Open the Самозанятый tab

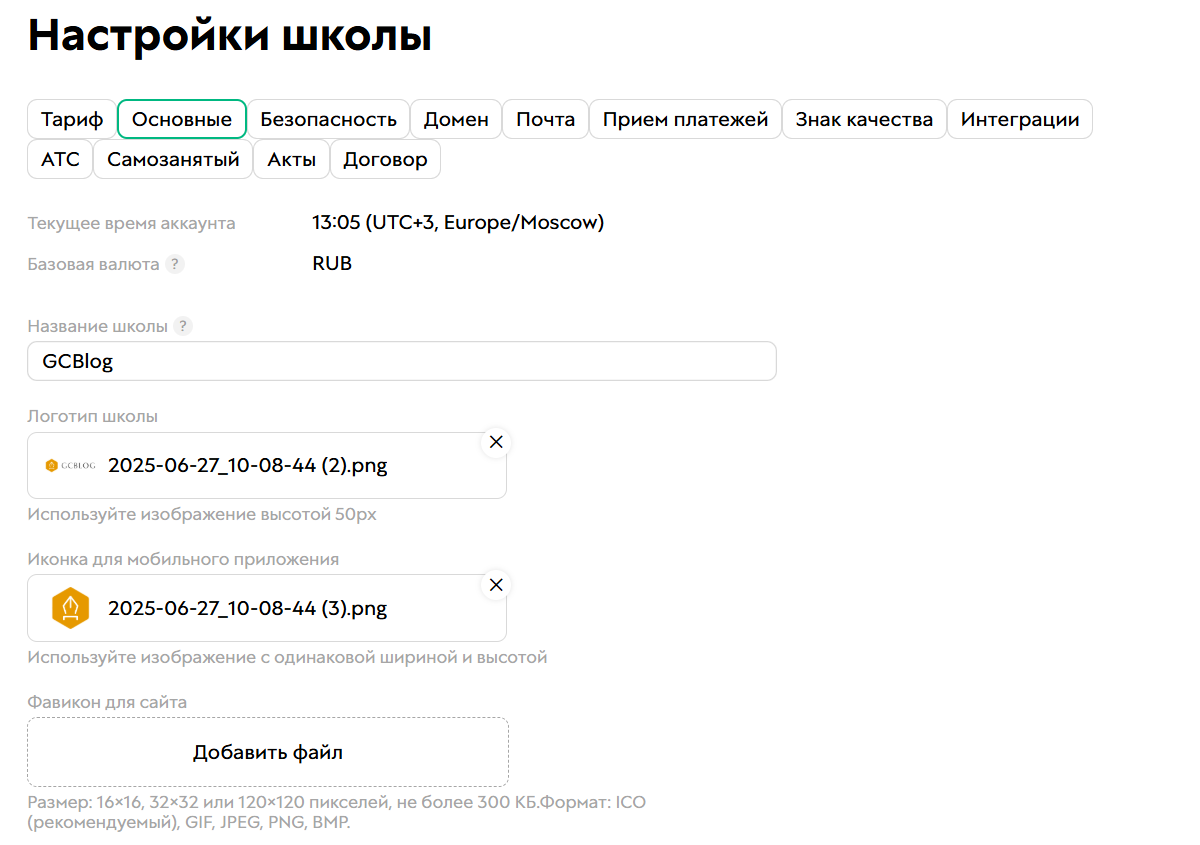pyautogui.click(x=173, y=159)
